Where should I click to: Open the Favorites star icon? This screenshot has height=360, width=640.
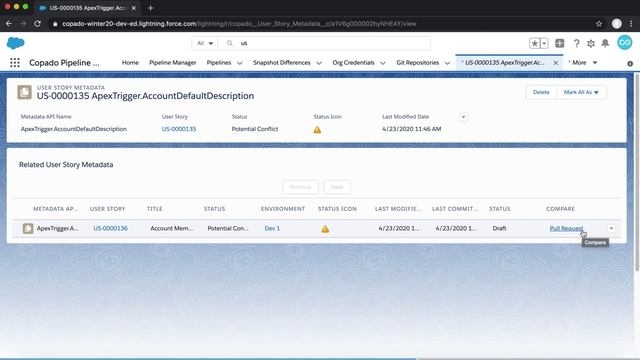[534, 43]
